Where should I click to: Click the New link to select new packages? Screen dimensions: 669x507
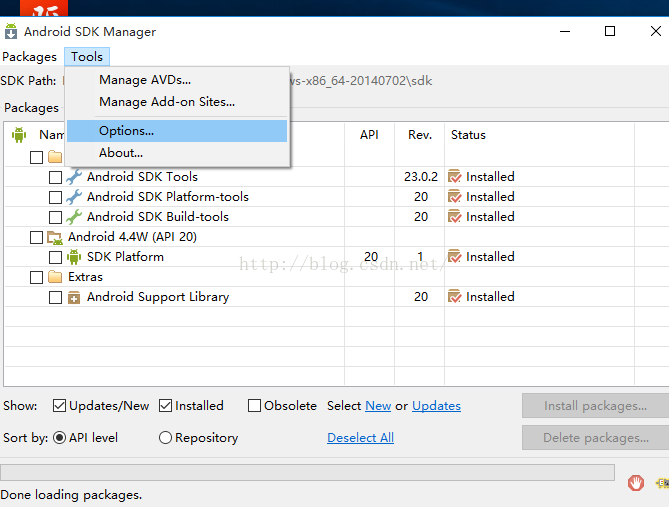378,405
